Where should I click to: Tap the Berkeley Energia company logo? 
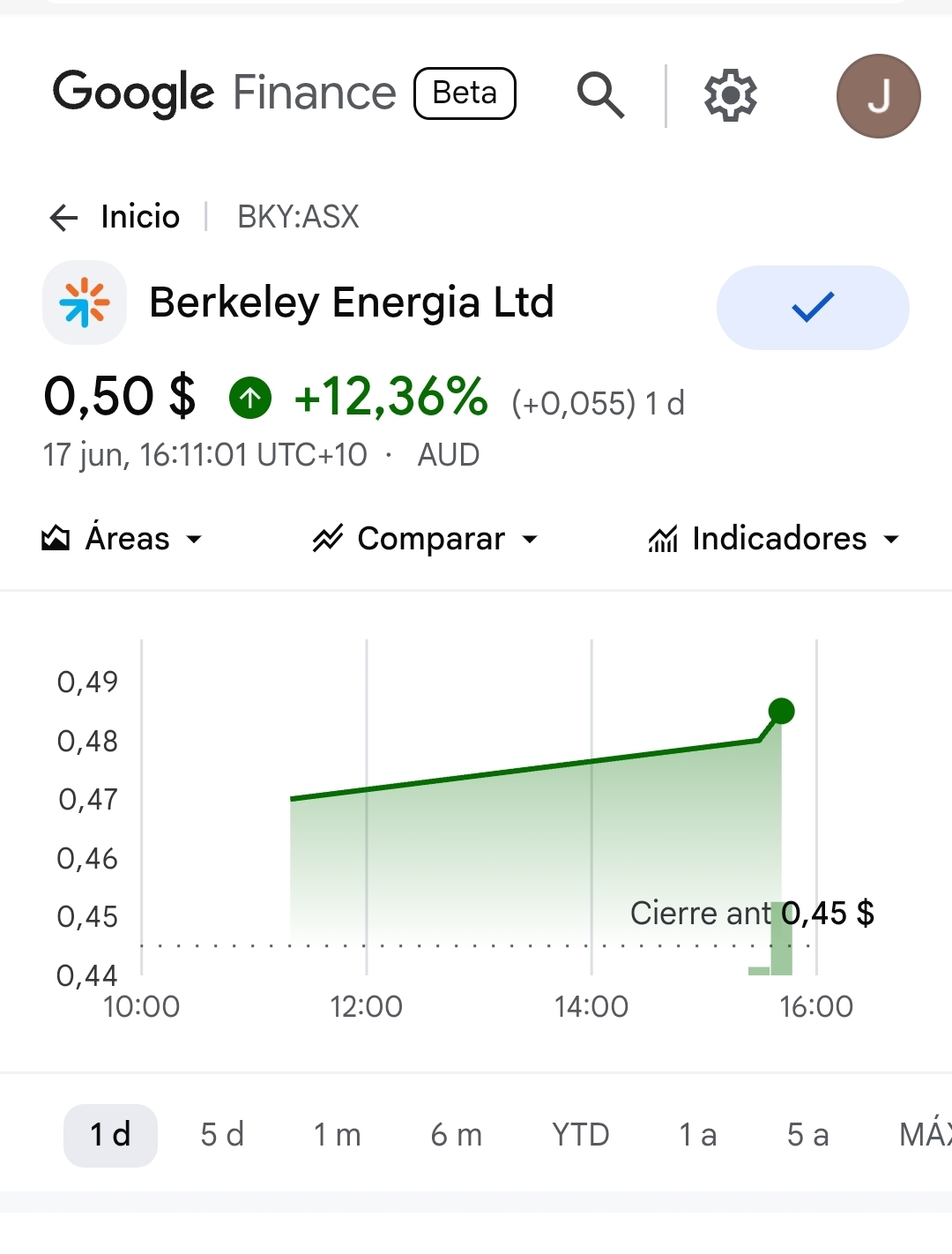click(85, 302)
